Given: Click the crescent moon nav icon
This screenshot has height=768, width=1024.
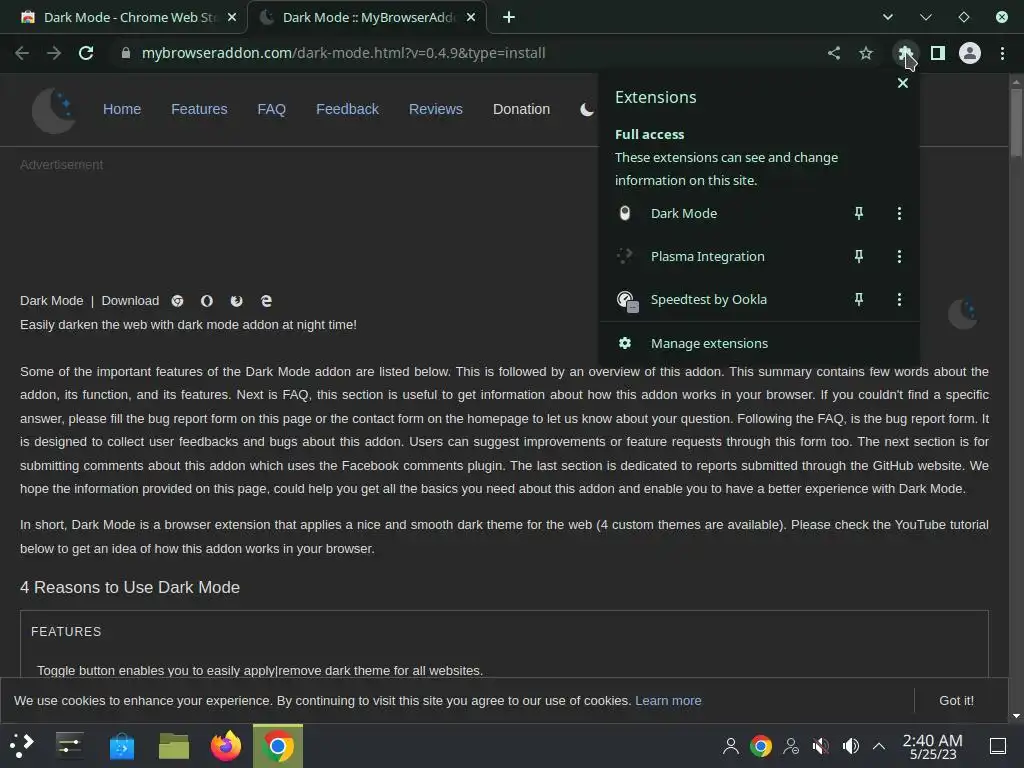Looking at the screenshot, I should point(587,109).
